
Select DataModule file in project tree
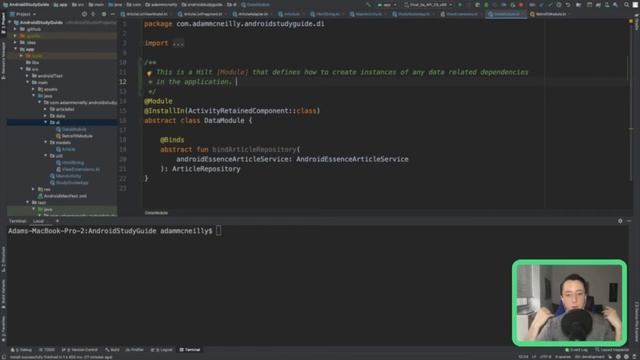point(71,129)
